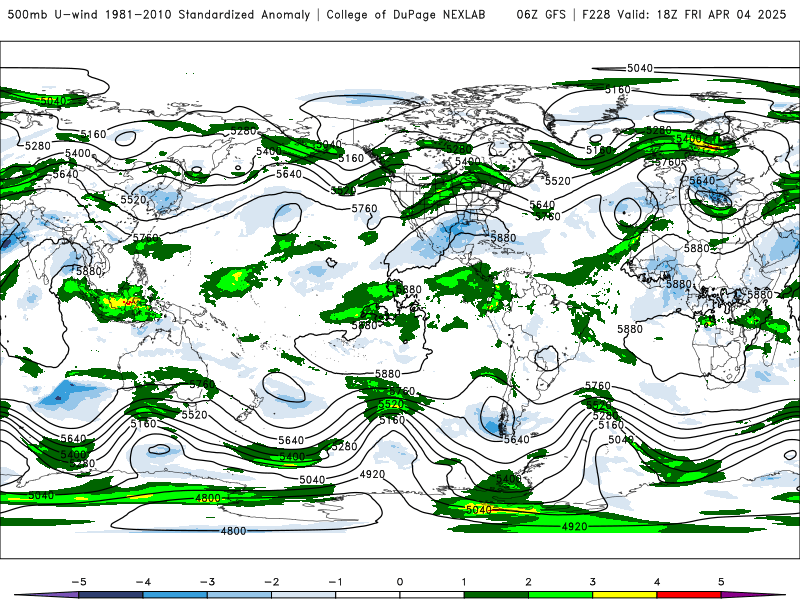
Task: Select the dark navy colorbar segment
Action: point(111,595)
